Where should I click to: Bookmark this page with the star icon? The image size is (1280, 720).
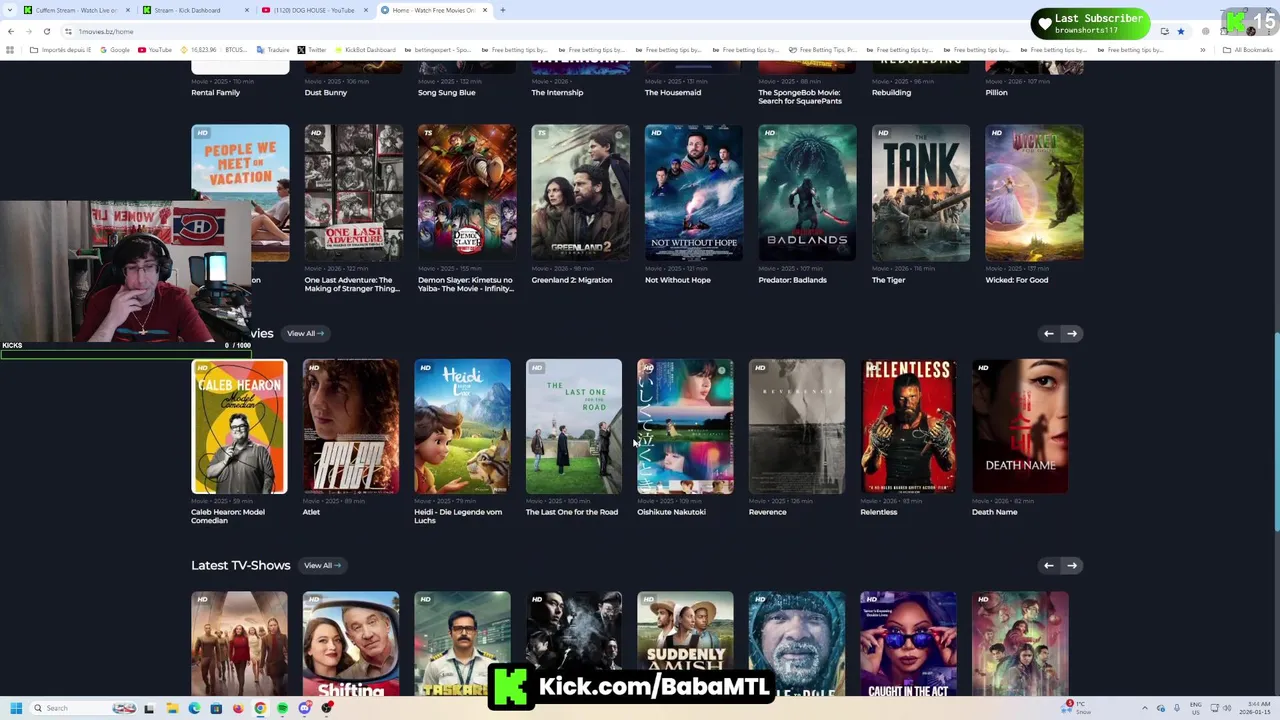click(x=1180, y=31)
